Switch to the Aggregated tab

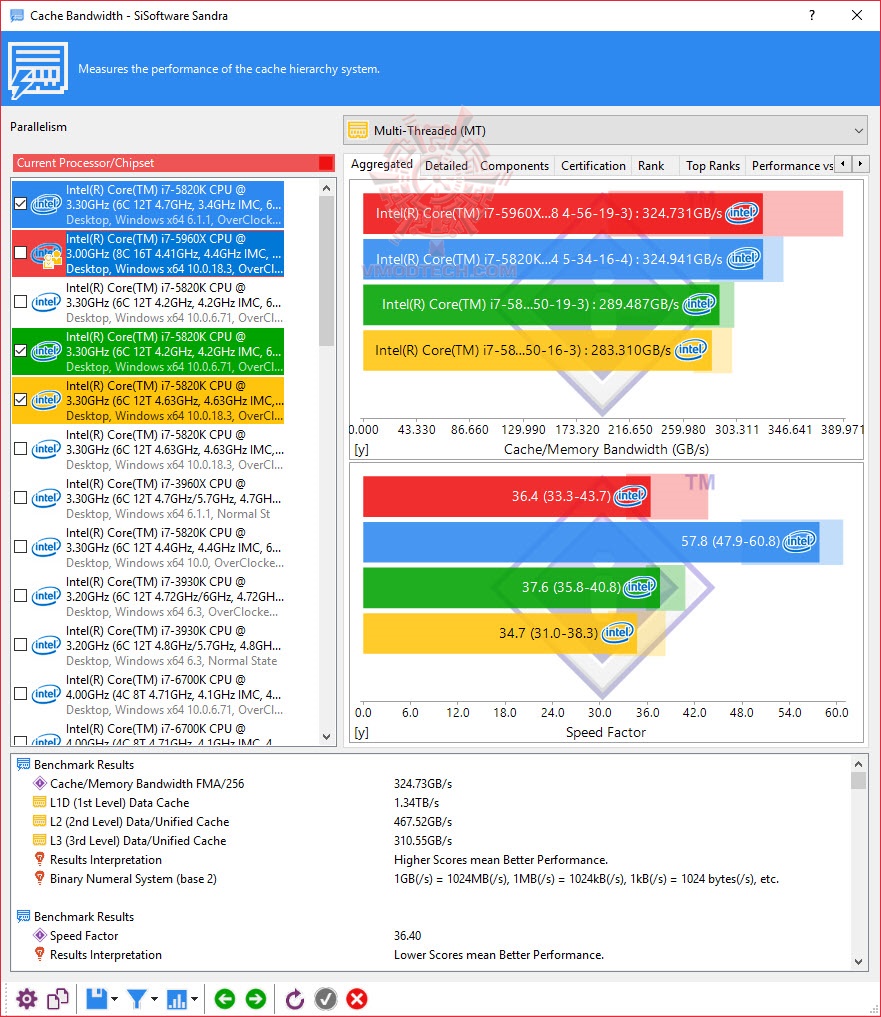point(381,164)
